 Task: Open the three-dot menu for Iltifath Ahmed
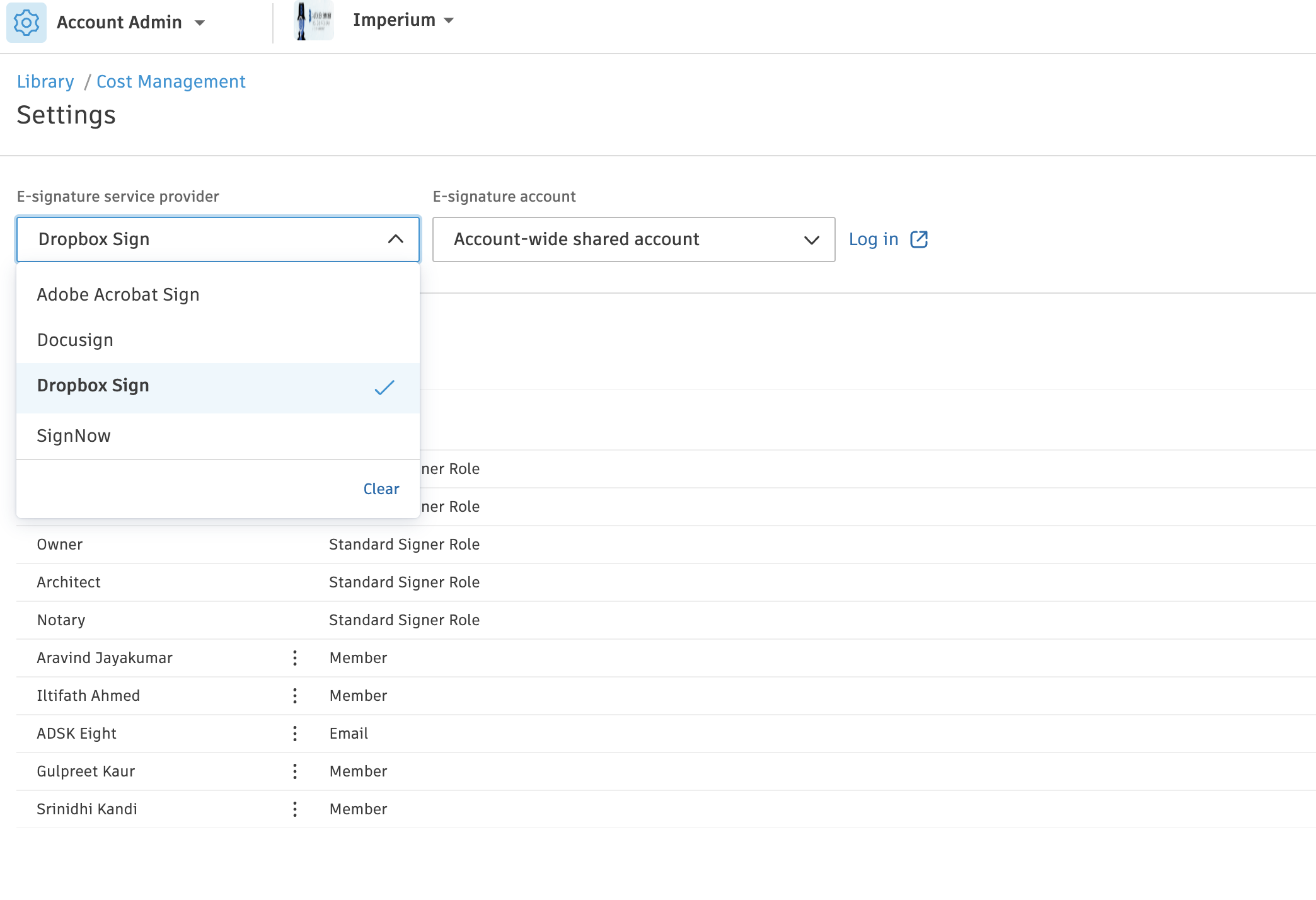click(295, 696)
